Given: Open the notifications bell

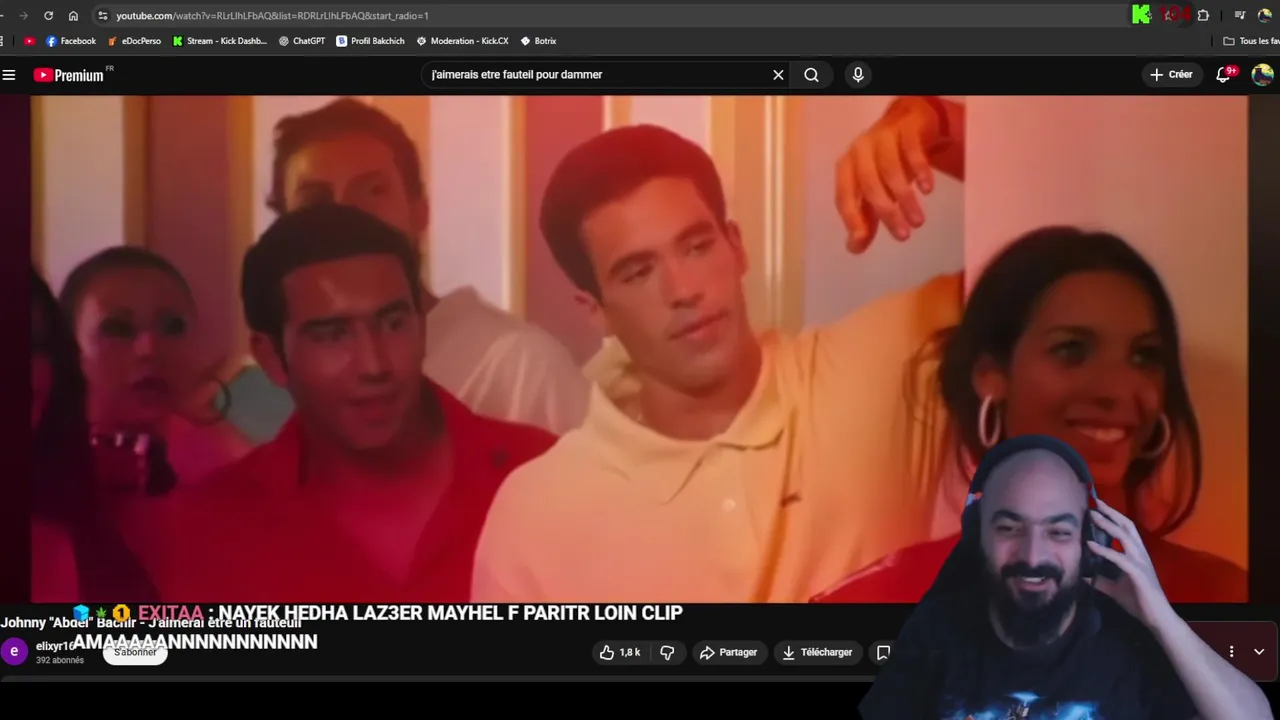Looking at the screenshot, I should click(x=1223, y=75).
